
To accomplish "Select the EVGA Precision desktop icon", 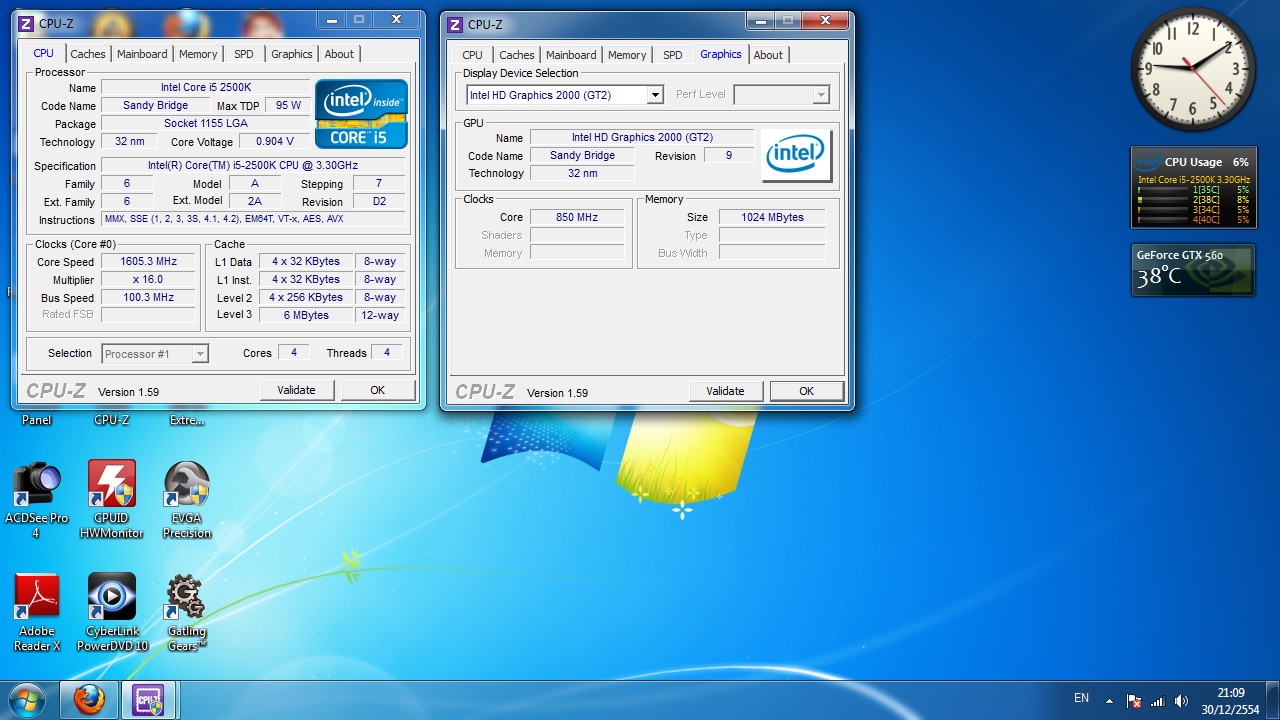I will 187,499.
